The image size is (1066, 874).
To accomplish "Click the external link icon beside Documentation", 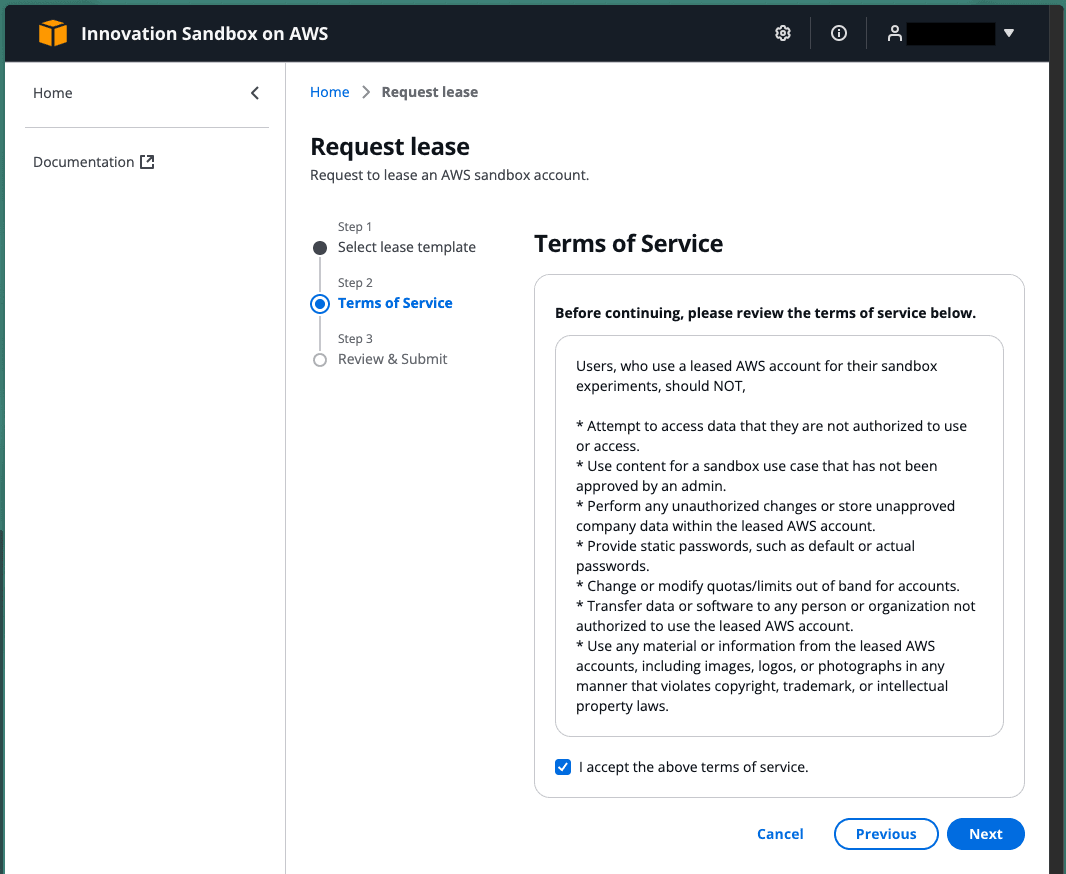I will click(147, 162).
